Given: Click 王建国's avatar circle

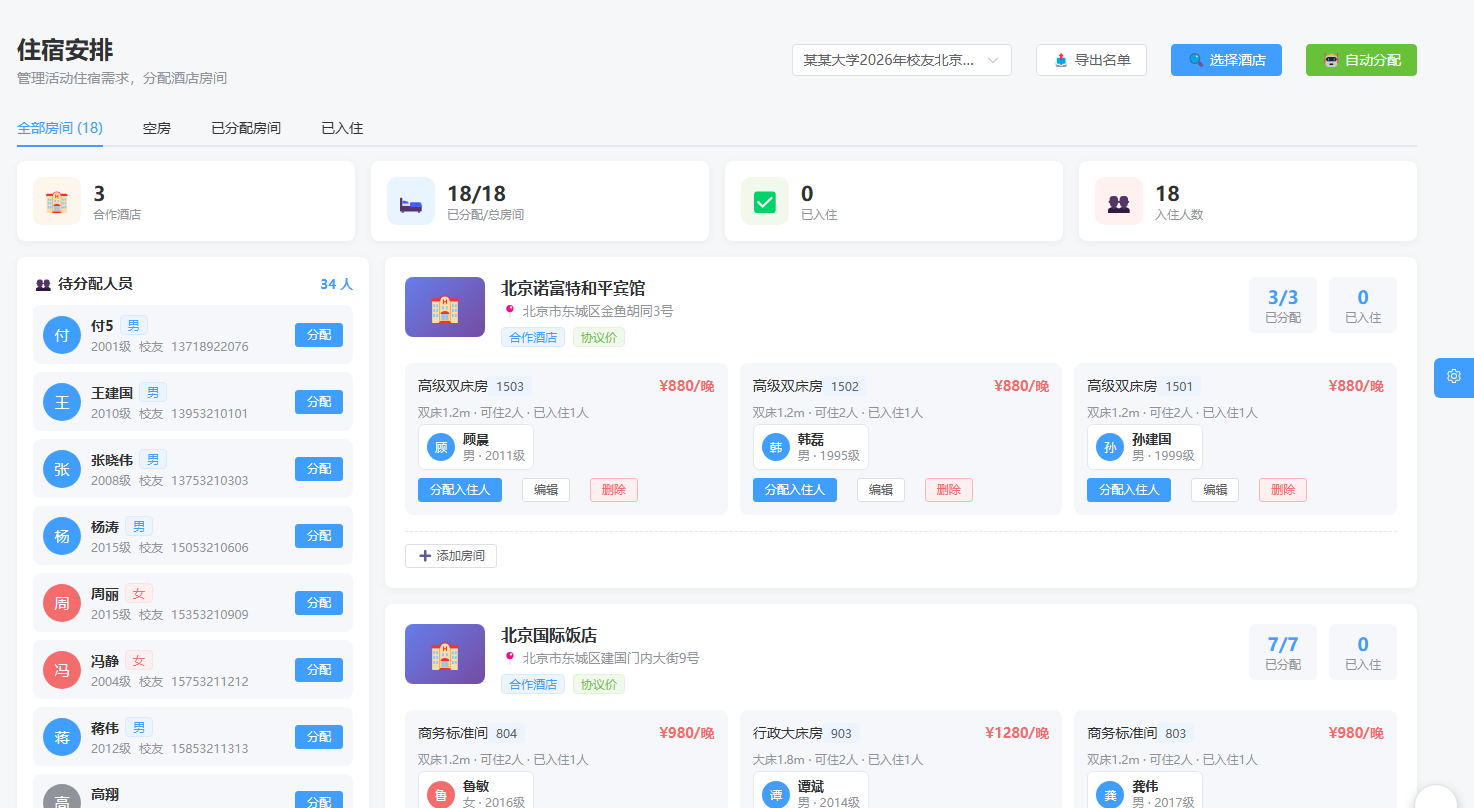Looking at the screenshot, I should tap(62, 402).
